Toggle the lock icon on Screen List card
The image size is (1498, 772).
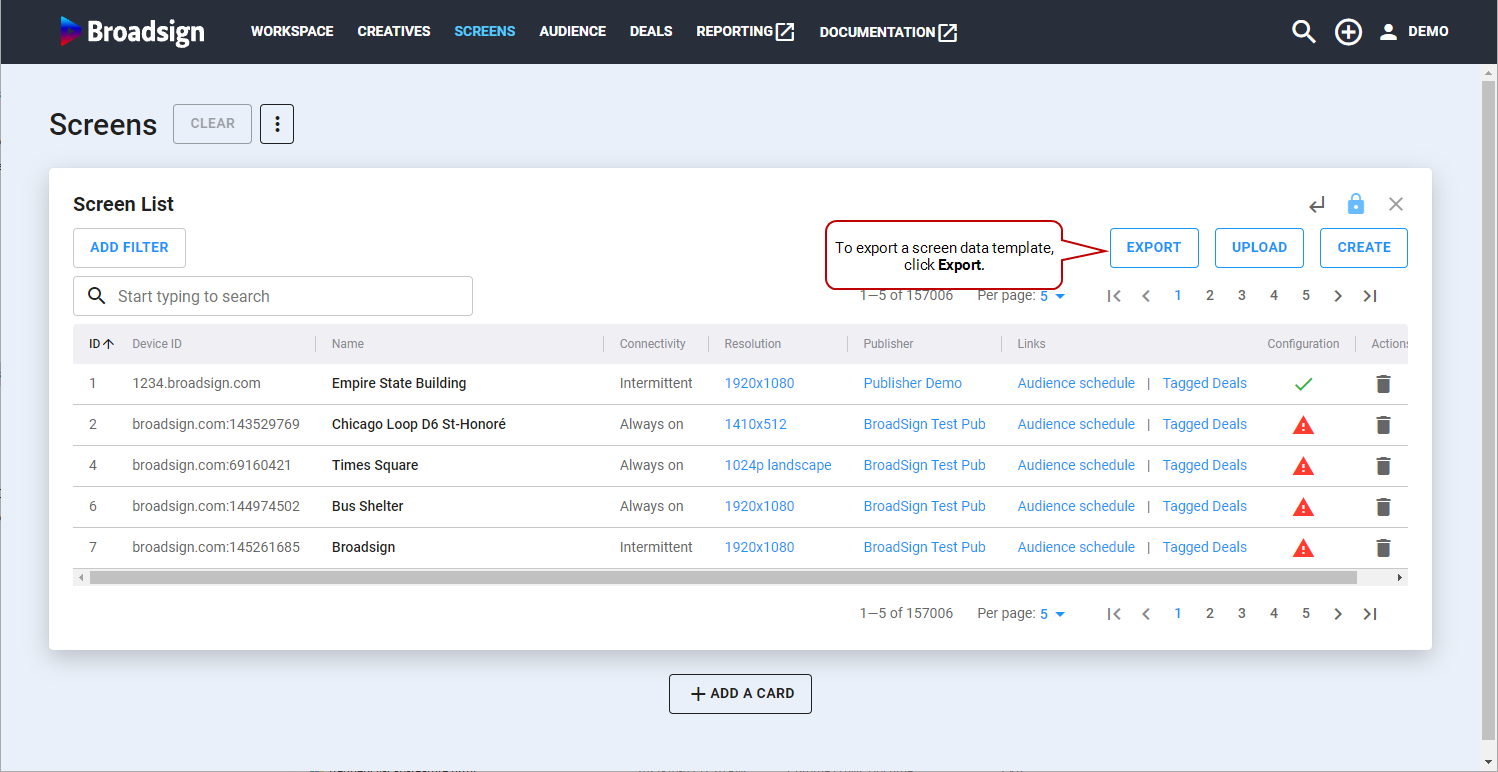click(1356, 204)
